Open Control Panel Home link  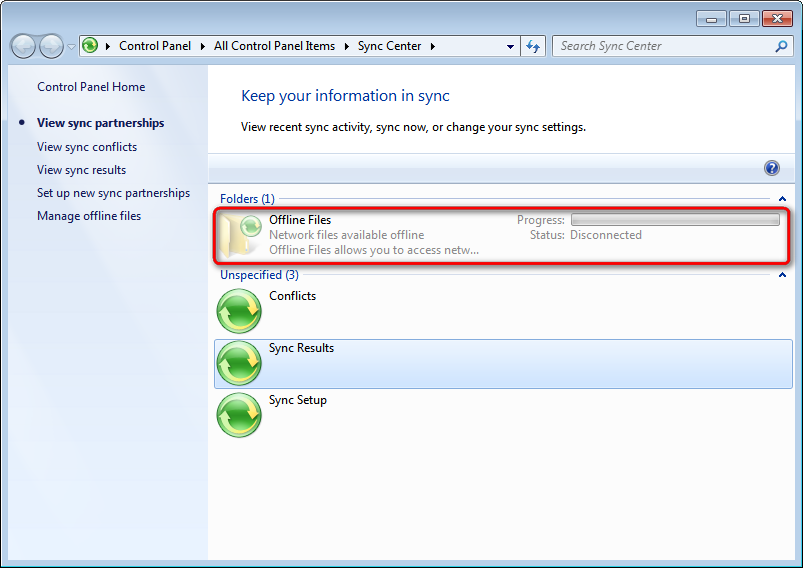[x=91, y=87]
